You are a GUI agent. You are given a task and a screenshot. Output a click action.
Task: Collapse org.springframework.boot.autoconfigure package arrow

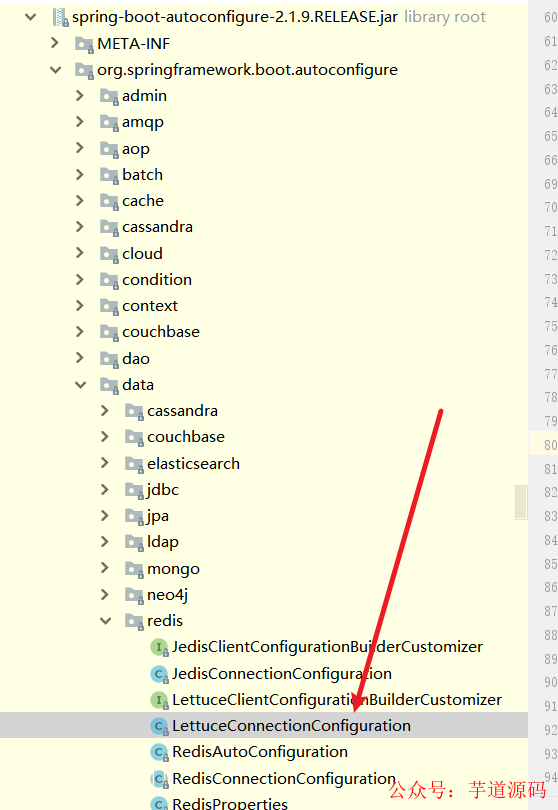click(x=56, y=70)
